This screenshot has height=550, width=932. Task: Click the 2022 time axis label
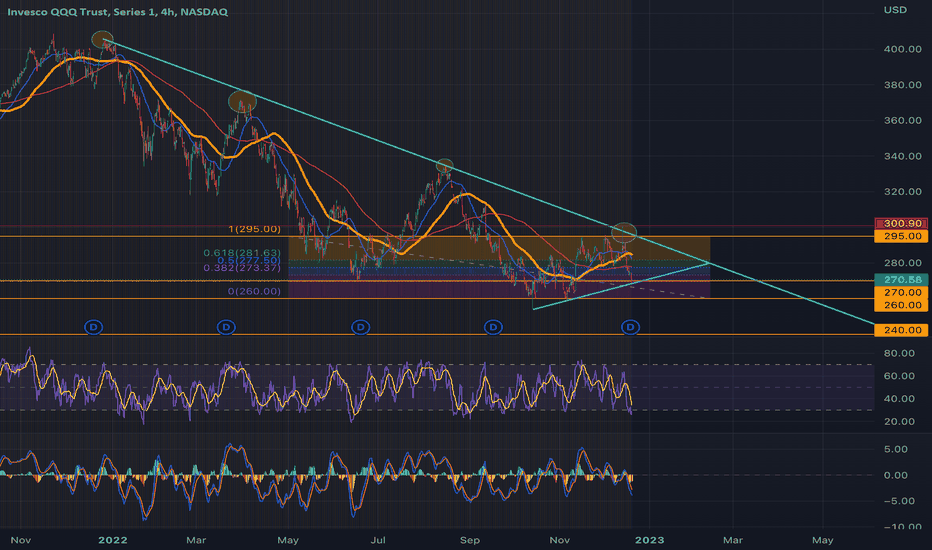(x=112, y=540)
